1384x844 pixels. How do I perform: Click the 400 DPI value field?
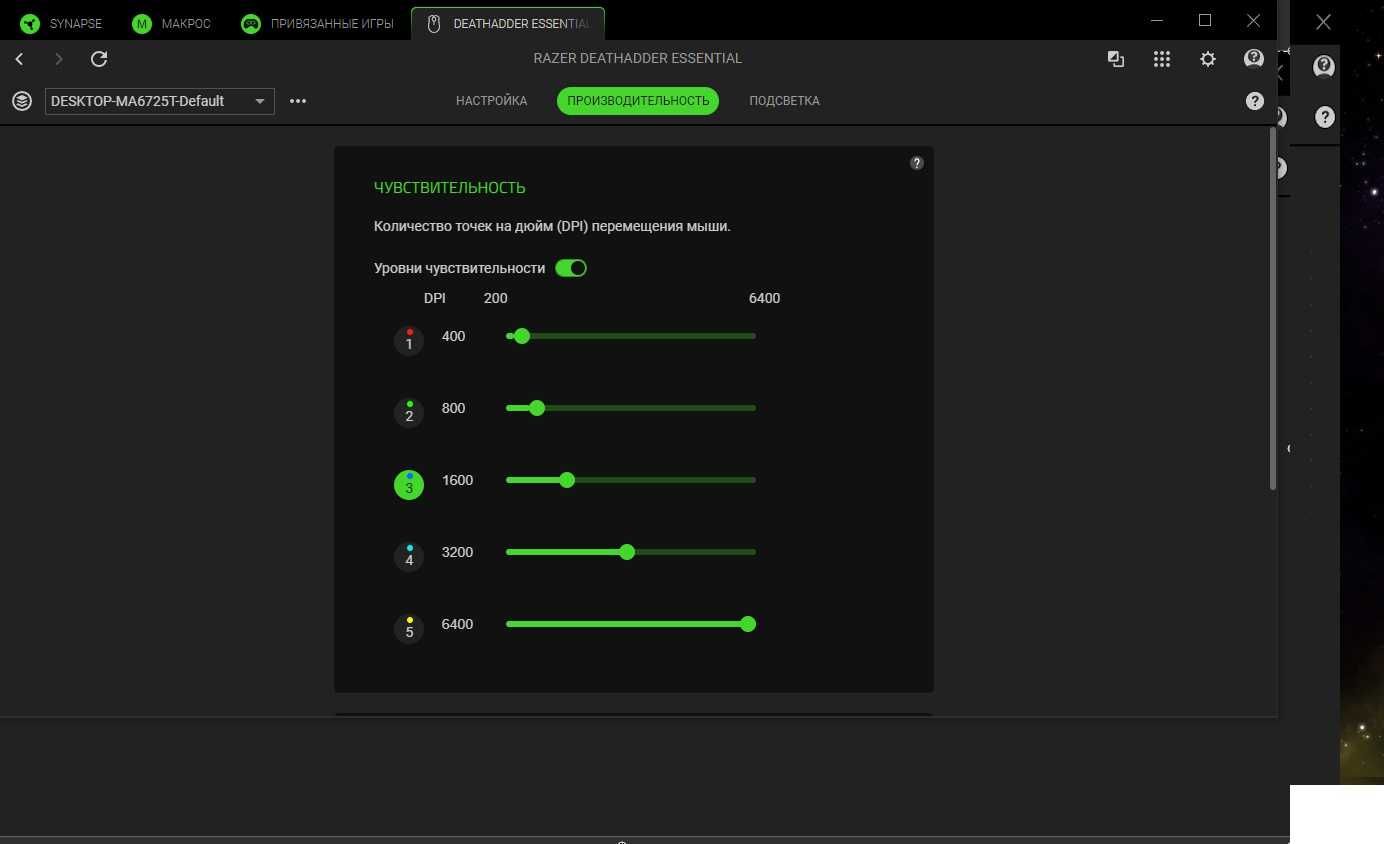point(454,336)
